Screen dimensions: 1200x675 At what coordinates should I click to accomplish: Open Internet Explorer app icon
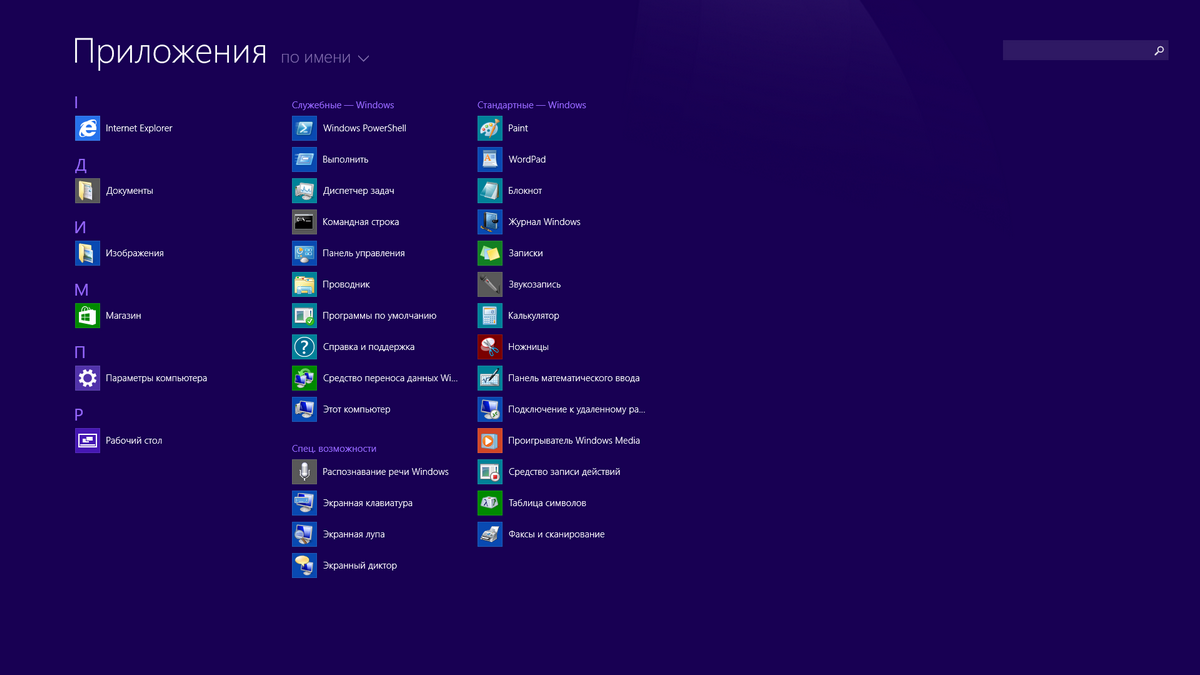point(88,128)
